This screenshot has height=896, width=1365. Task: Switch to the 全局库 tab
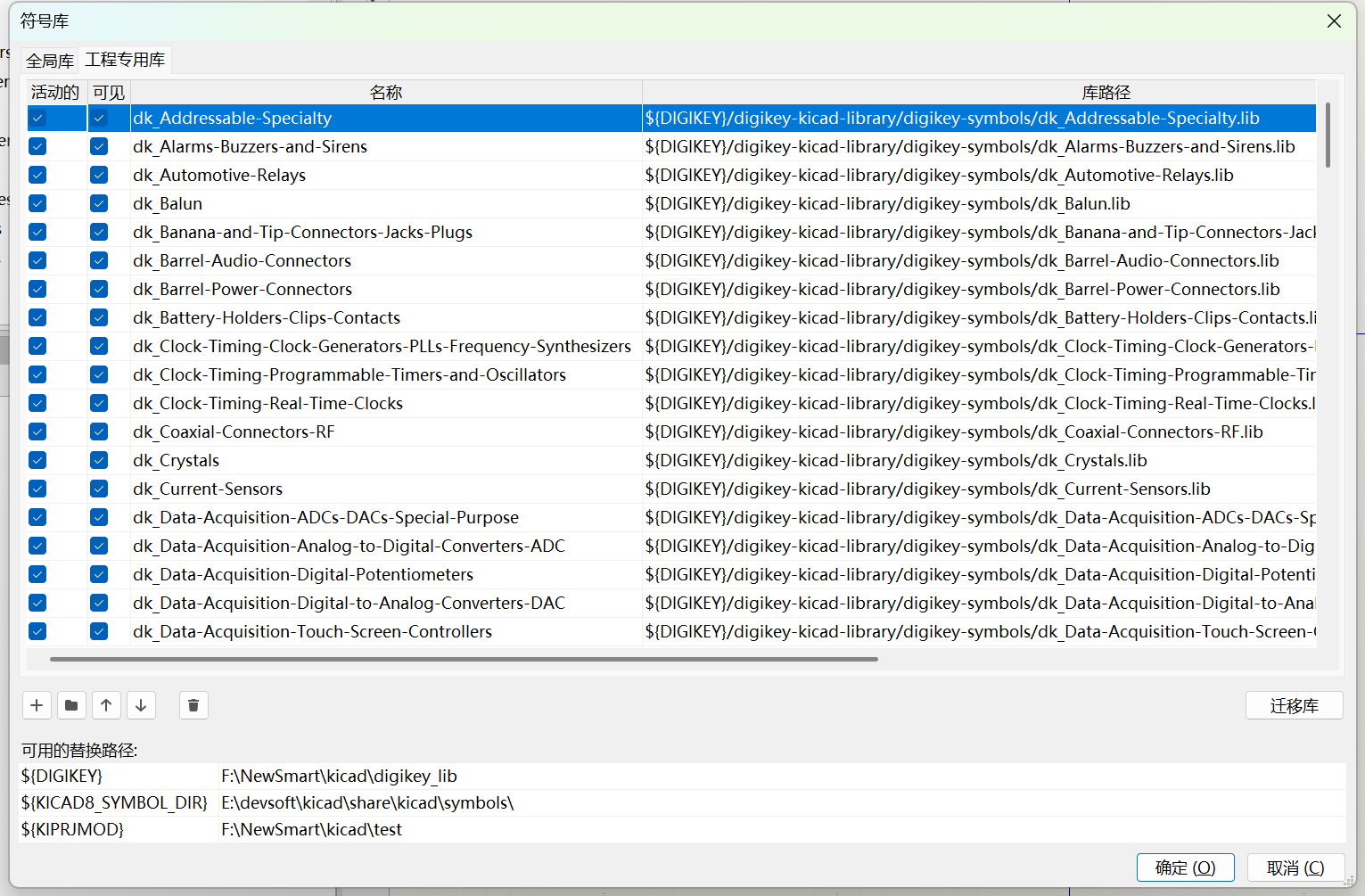[x=50, y=61]
